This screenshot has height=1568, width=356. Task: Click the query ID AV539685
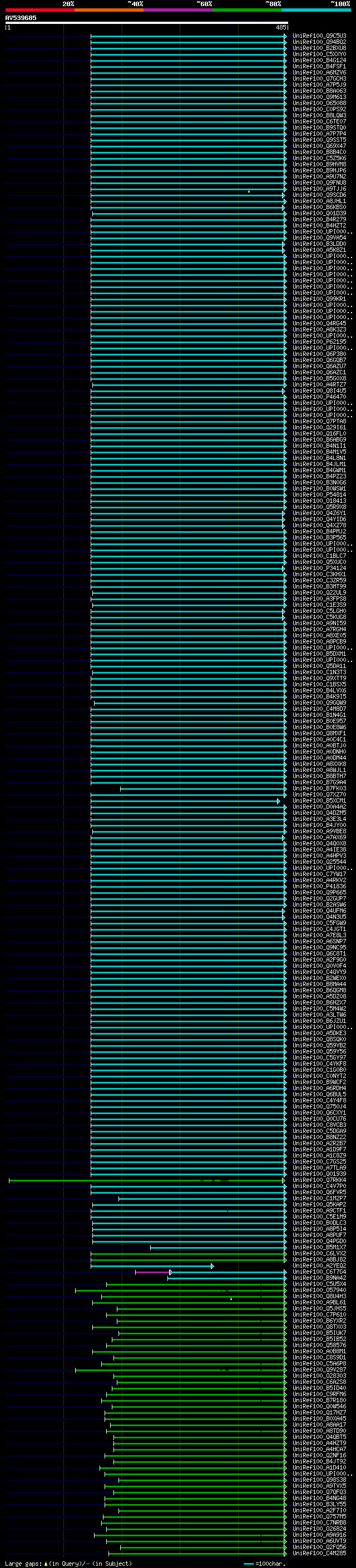21,18
